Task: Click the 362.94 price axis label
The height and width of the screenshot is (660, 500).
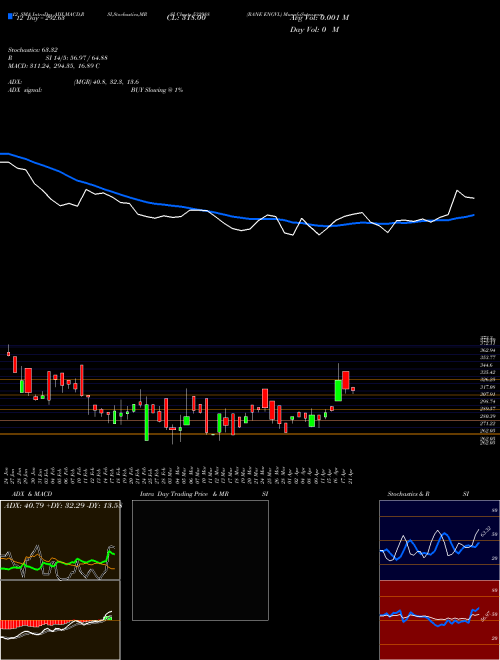Action: pyautogui.click(x=487, y=350)
